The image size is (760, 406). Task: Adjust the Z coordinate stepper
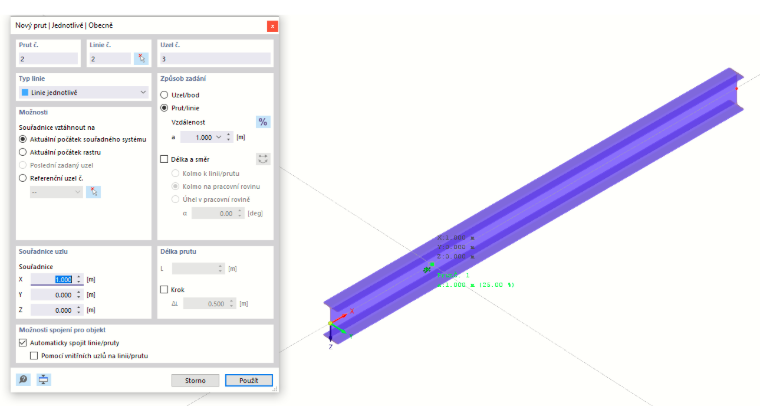[79, 310]
